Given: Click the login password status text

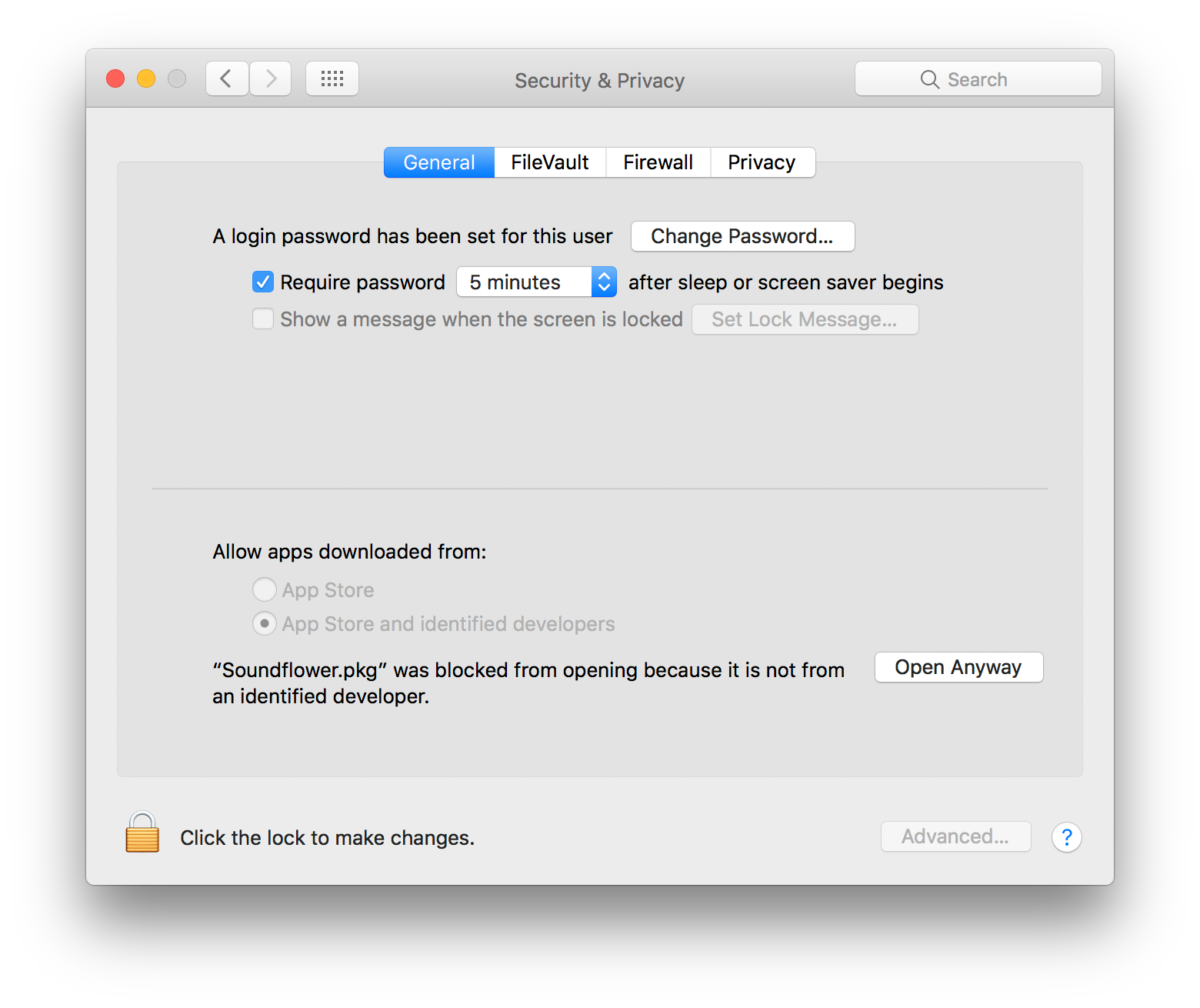Looking at the screenshot, I should pos(412,236).
